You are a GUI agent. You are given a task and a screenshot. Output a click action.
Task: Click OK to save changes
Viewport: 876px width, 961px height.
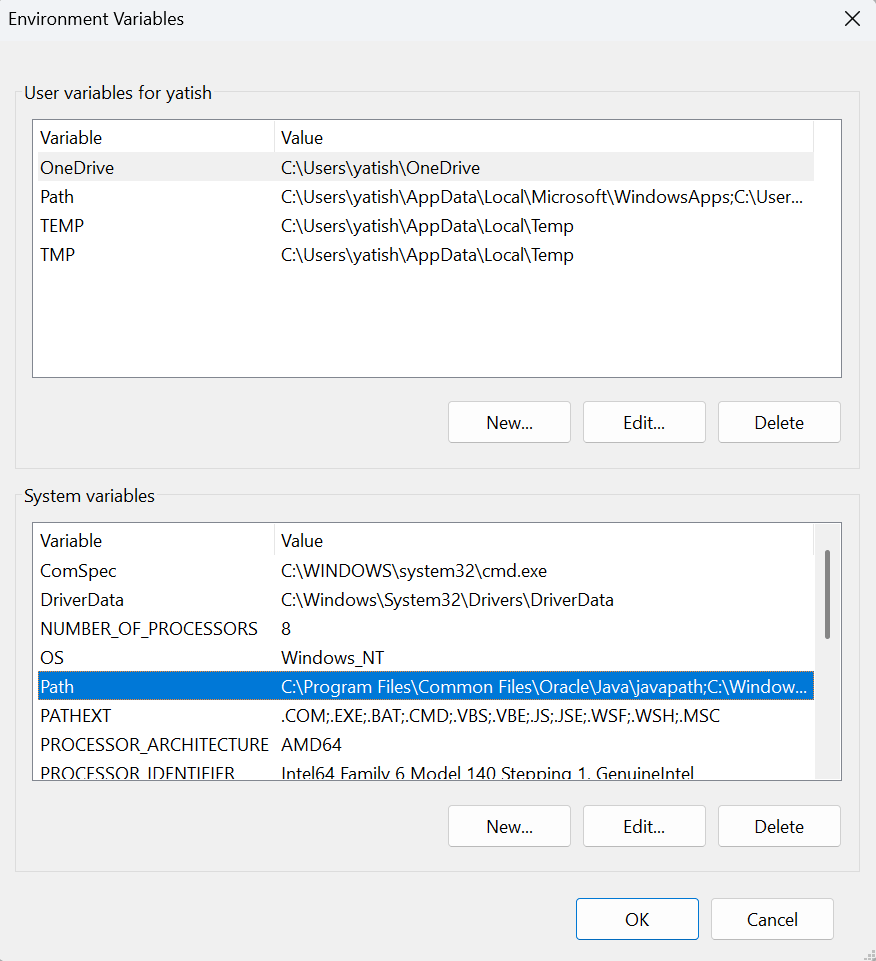click(637, 918)
